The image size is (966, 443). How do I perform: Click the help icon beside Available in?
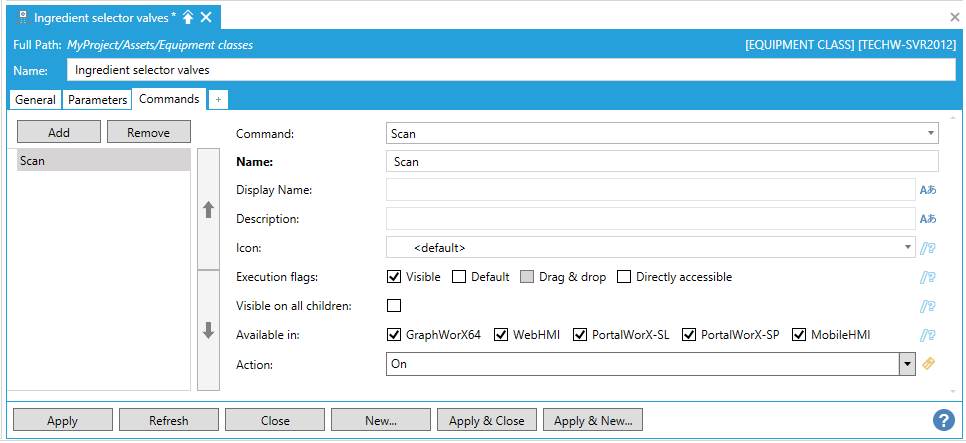[x=928, y=335]
